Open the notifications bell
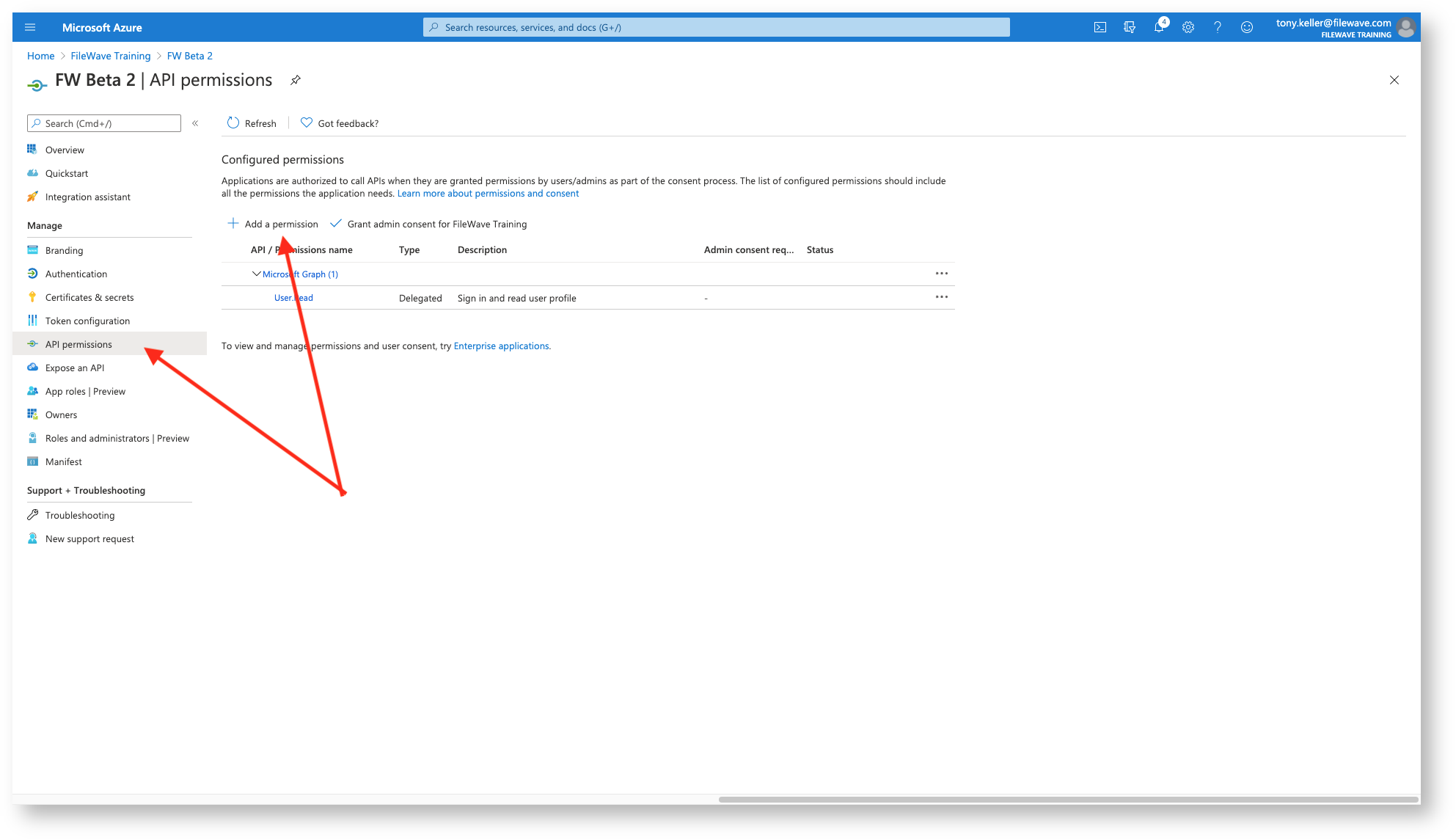1456x840 pixels. coord(1159,27)
